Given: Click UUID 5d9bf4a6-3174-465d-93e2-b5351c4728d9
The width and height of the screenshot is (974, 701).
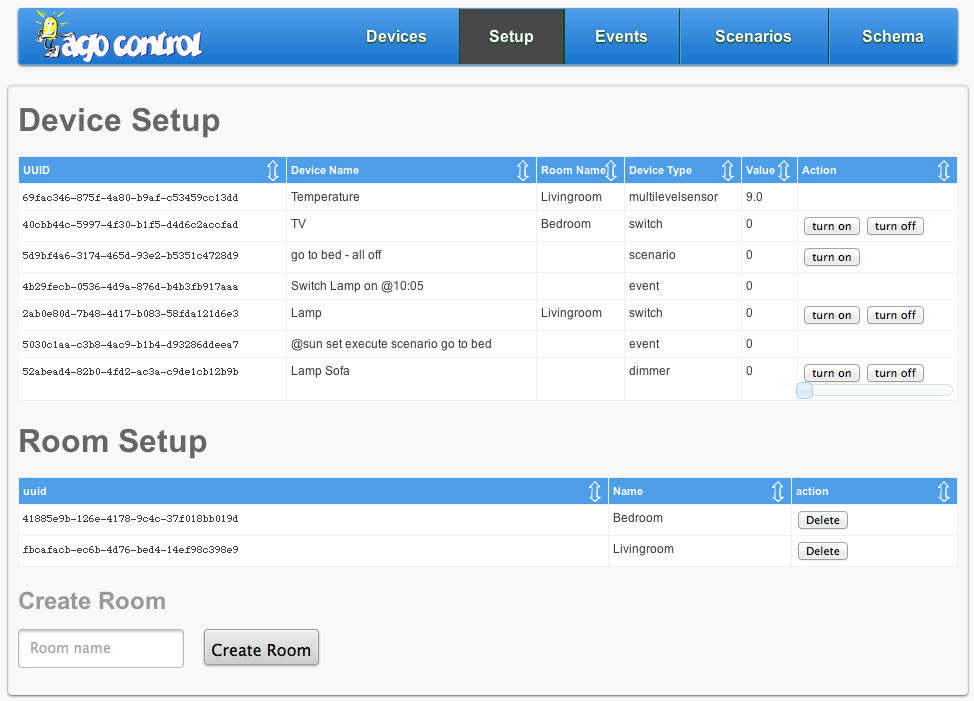Looking at the screenshot, I should pyautogui.click(x=130, y=255).
